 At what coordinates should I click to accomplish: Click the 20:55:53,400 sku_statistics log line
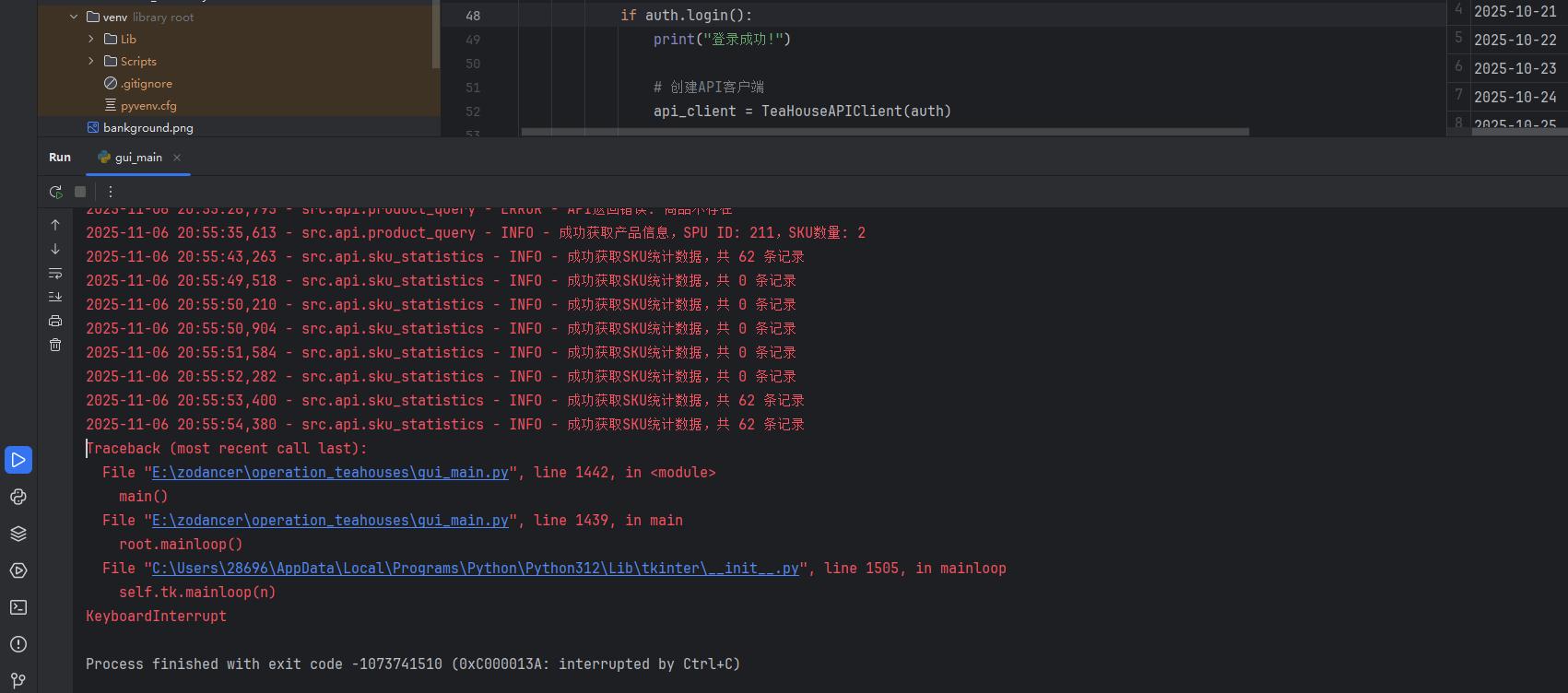[x=445, y=401]
